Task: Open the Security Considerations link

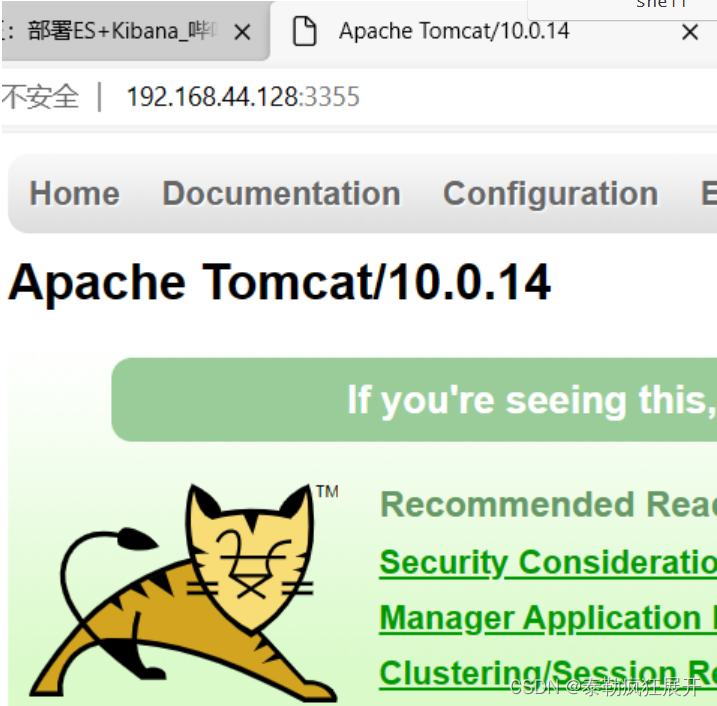Action: point(548,562)
